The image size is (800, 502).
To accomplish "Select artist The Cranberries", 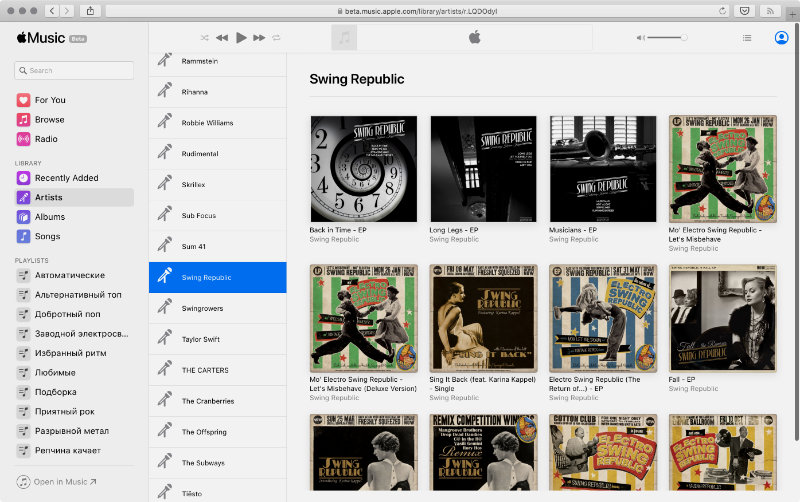I will [x=218, y=401].
